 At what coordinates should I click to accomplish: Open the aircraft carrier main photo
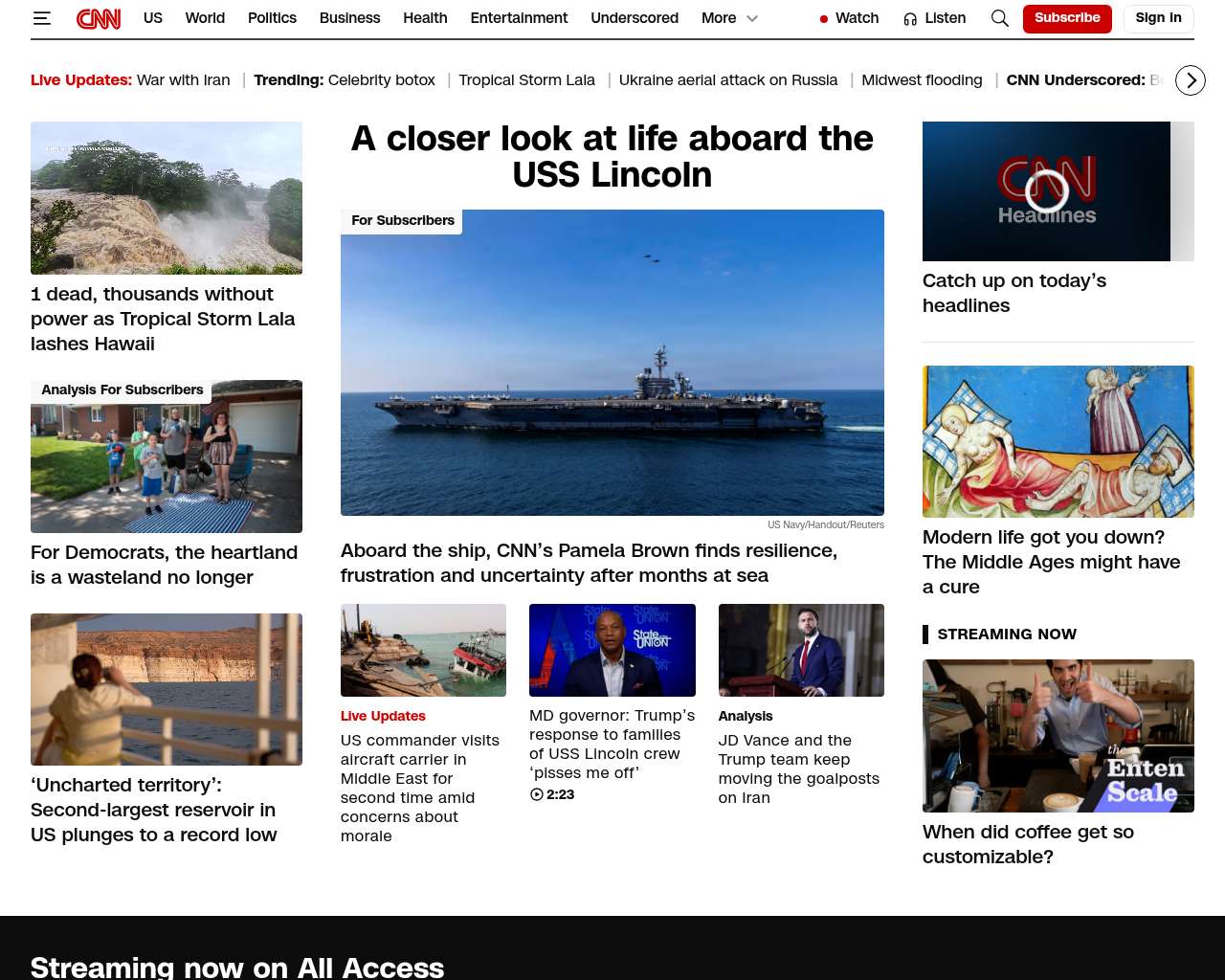coord(612,363)
